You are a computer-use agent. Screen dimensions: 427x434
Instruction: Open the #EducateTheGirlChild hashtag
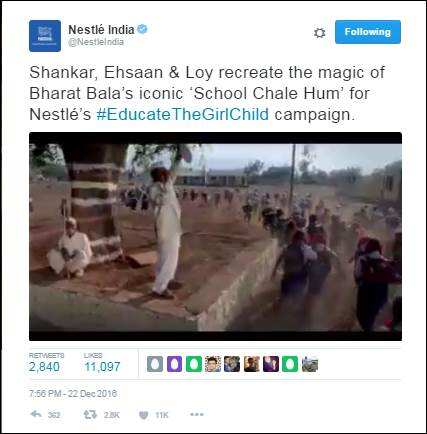(183, 114)
